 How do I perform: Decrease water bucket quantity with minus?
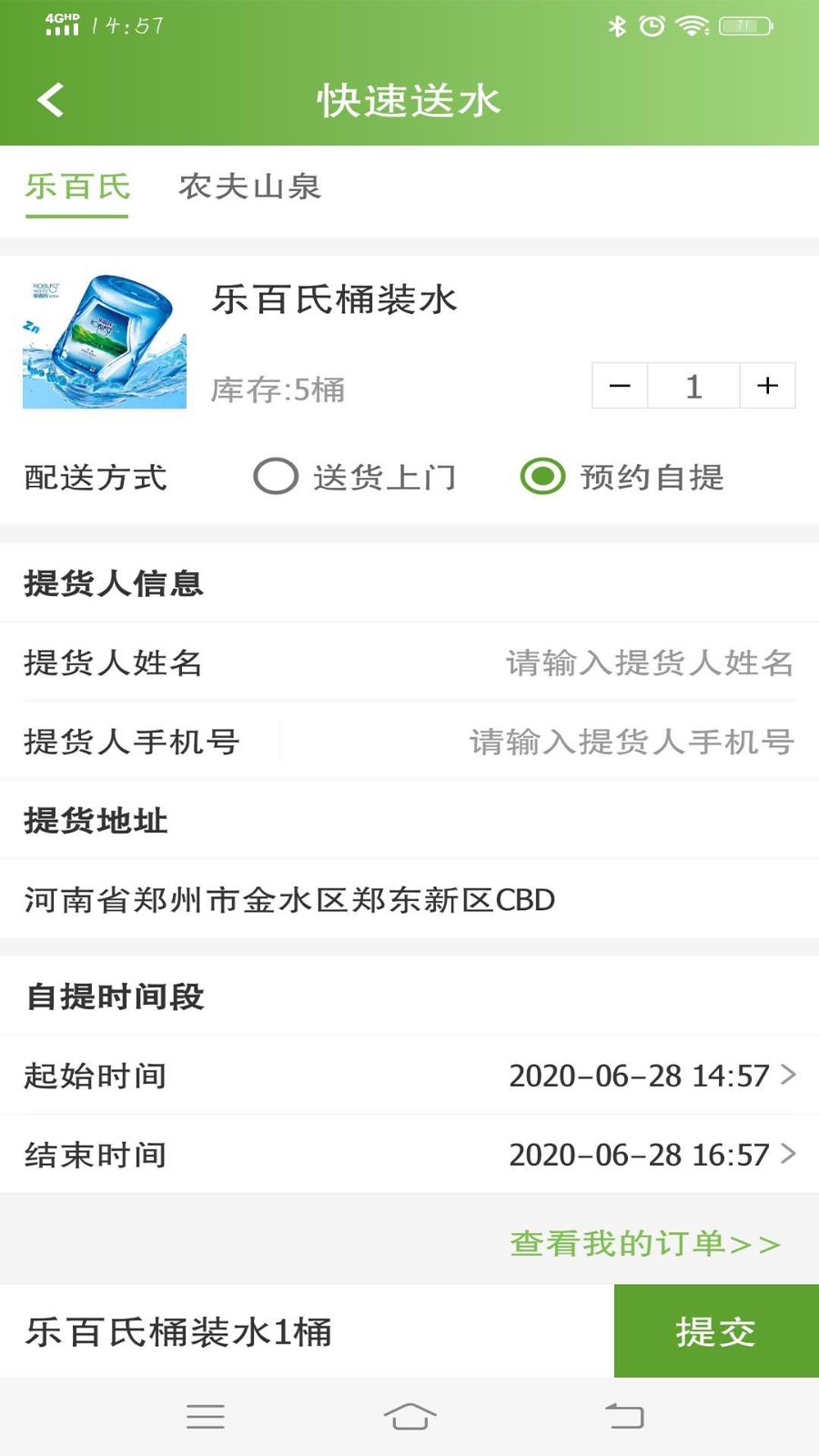click(x=620, y=386)
